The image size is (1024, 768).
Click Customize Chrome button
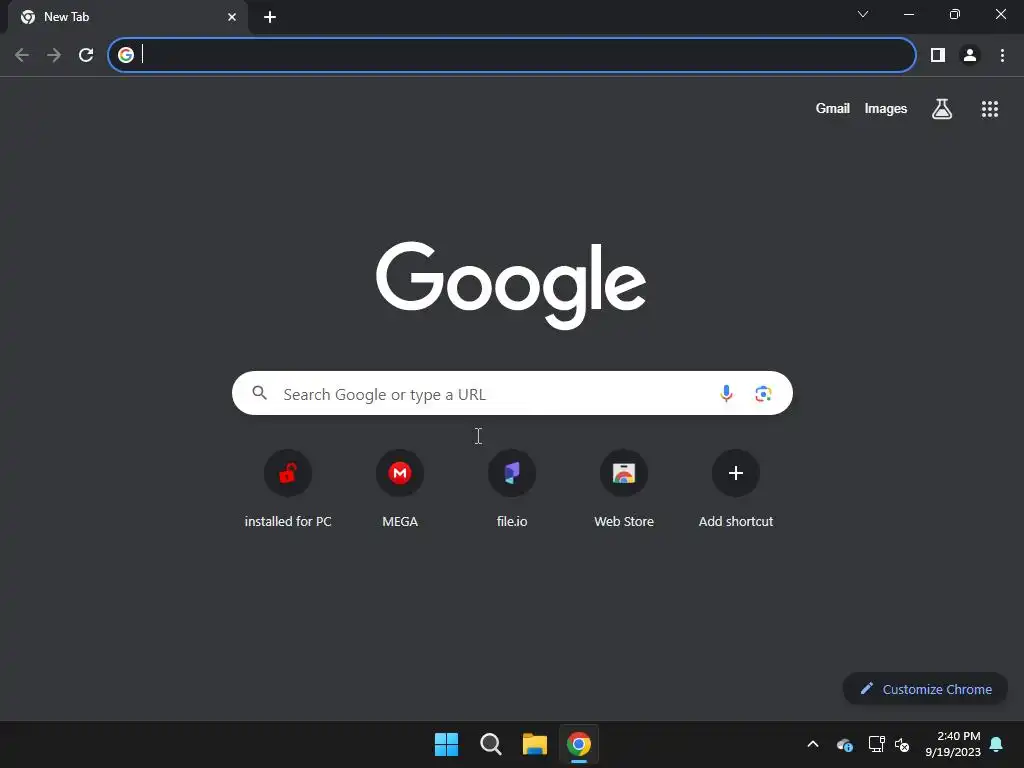click(x=925, y=689)
